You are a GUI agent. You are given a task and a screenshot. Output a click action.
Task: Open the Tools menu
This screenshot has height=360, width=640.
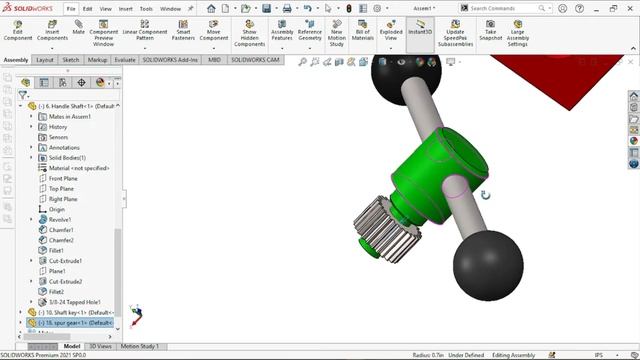click(146, 9)
